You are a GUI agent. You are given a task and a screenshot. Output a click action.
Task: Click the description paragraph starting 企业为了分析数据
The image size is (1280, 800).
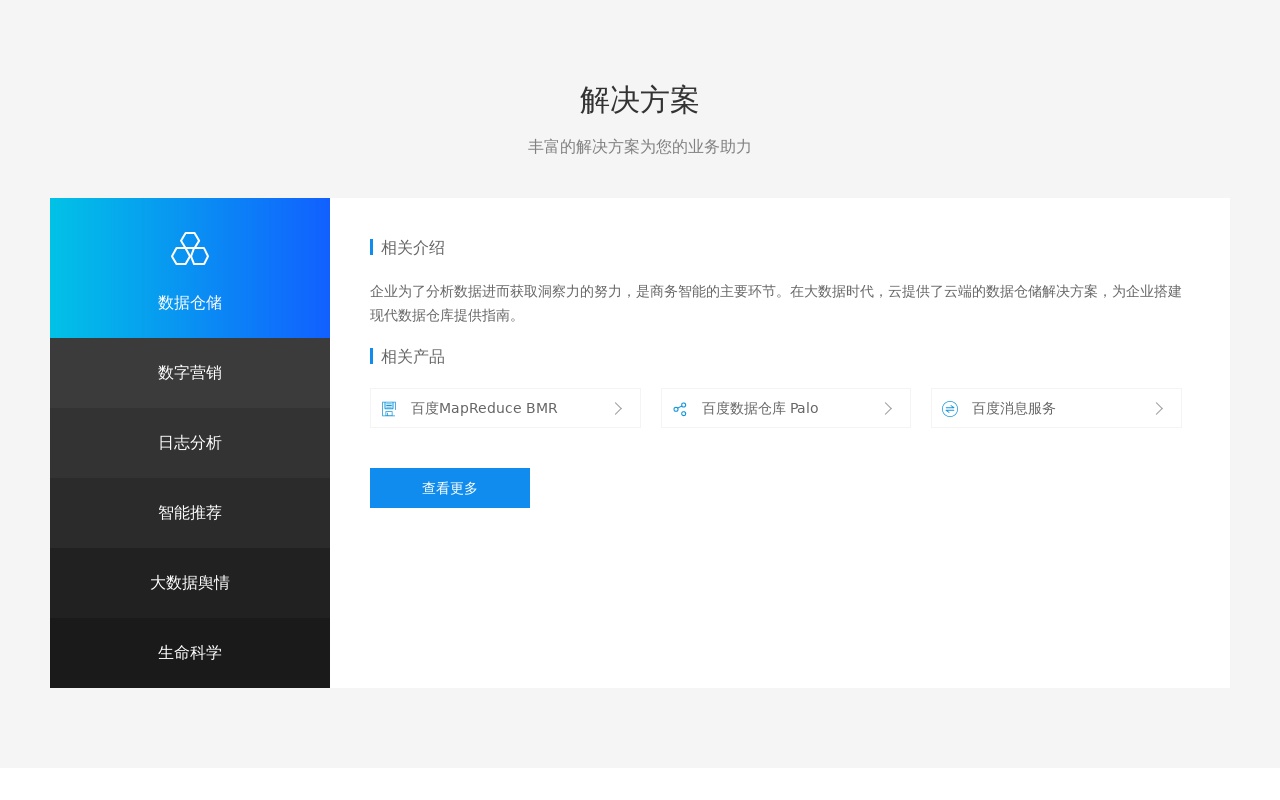click(x=776, y=303)
